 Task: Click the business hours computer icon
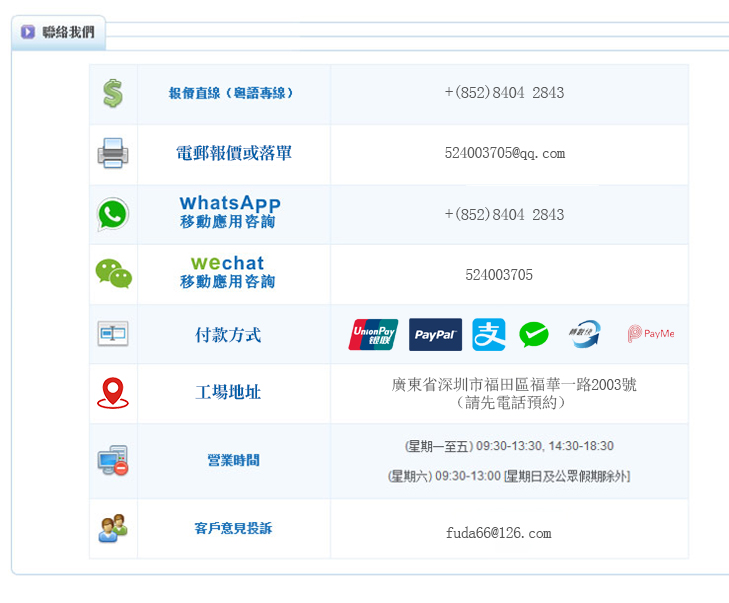click(x=113, y=460)
